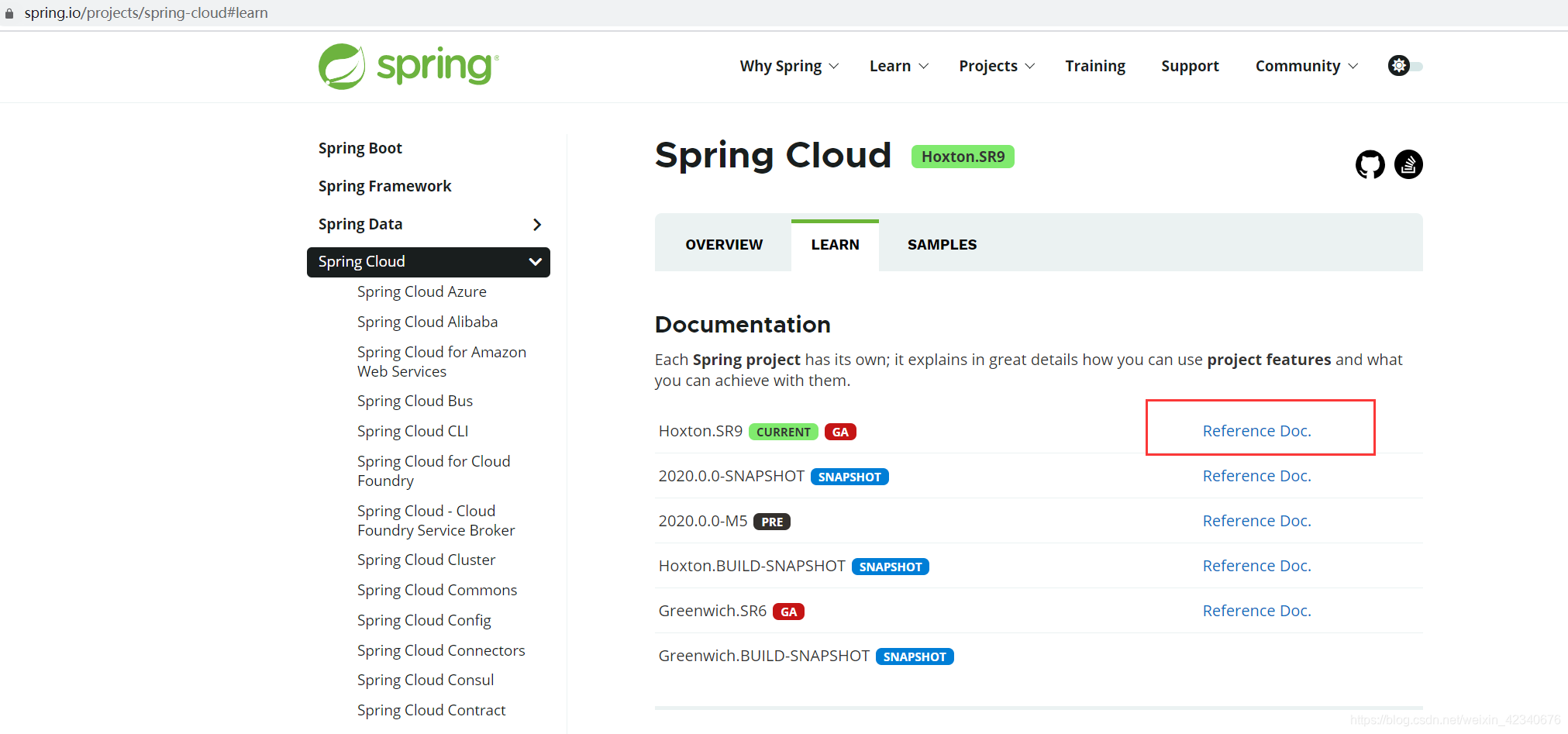
Task: Switch to the SAMPLES tab
Action: pyautogui.click(x=942, y=245)
